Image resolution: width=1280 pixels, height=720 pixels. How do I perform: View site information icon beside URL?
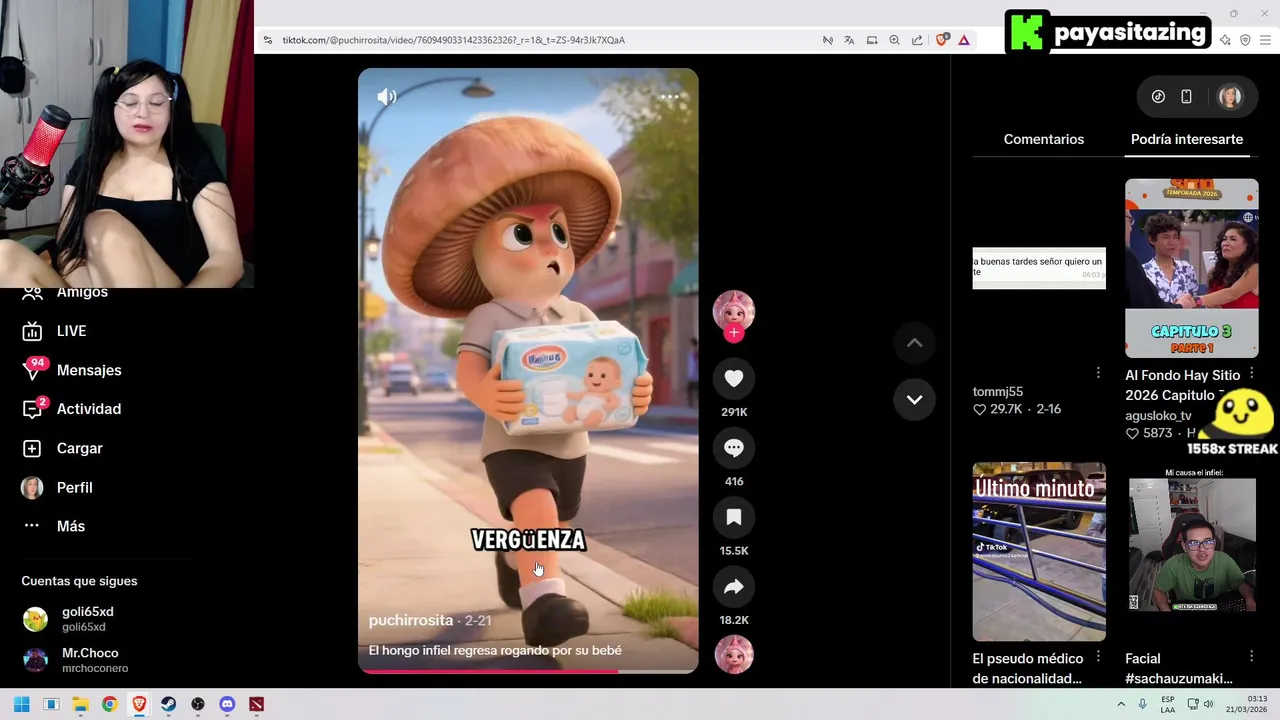267,40
